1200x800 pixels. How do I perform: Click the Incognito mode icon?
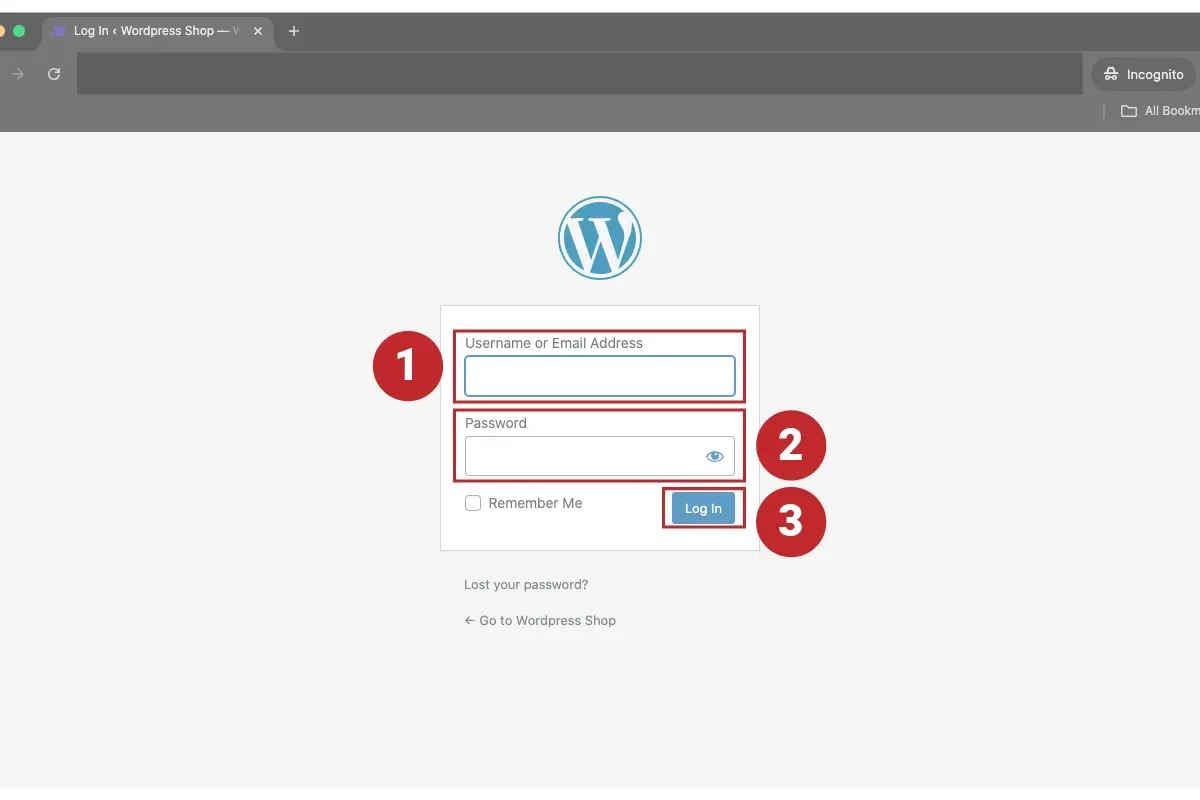pyautogui.click(x=1110, y=73)
